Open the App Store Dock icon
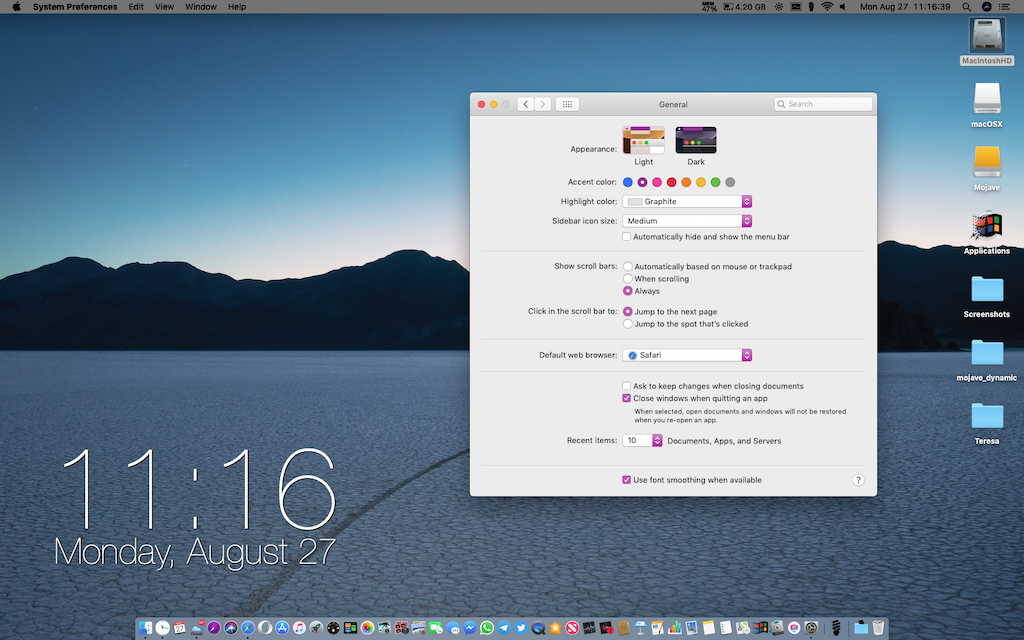Image resolution: width=1024 pixels, height=640 pixels. (282, 628)
